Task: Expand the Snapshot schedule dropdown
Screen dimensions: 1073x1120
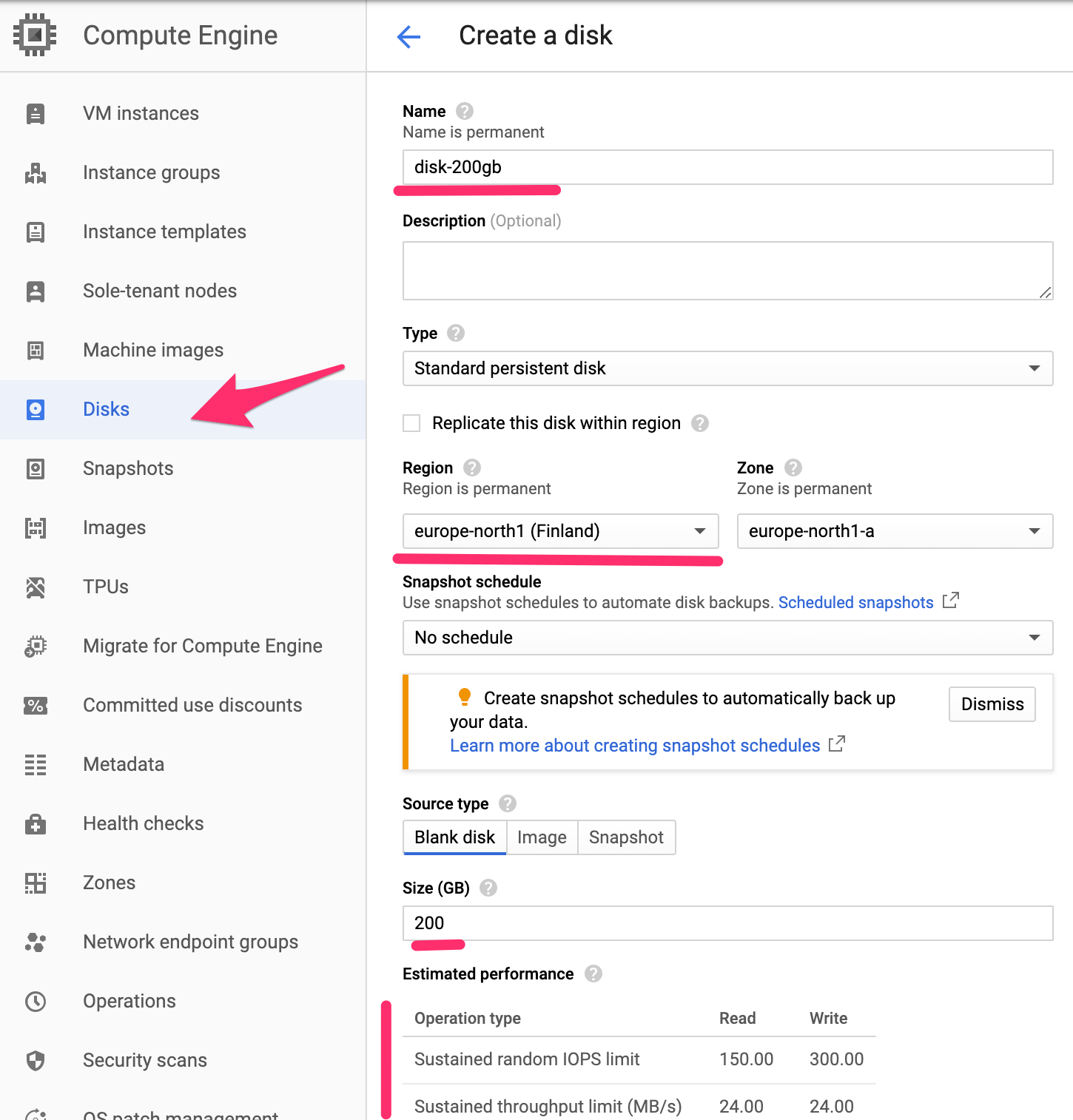Action: coord(727,638)
